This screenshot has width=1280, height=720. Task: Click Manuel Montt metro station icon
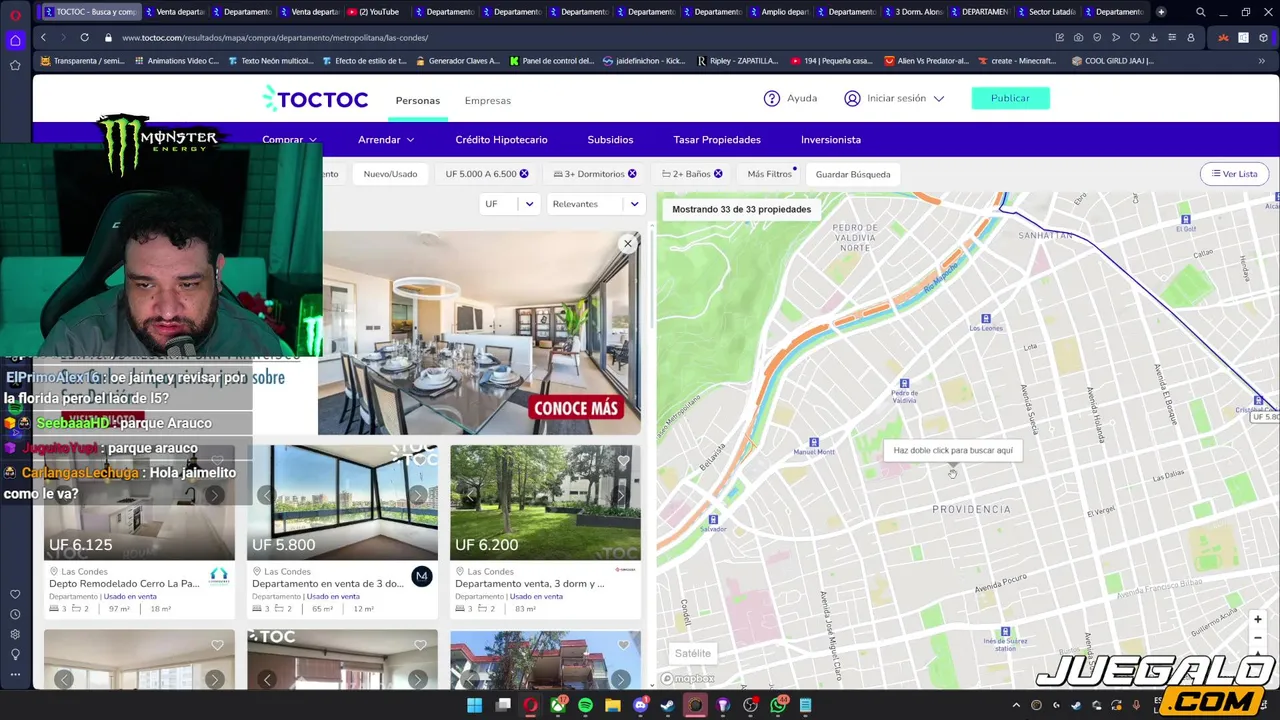[814, 442]
